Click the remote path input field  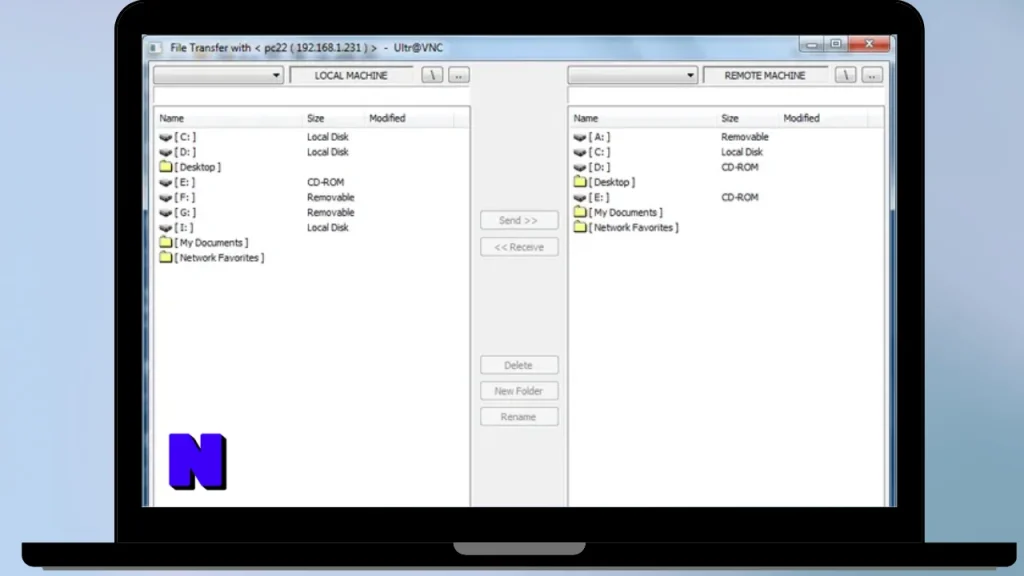(x=726, y=96)
